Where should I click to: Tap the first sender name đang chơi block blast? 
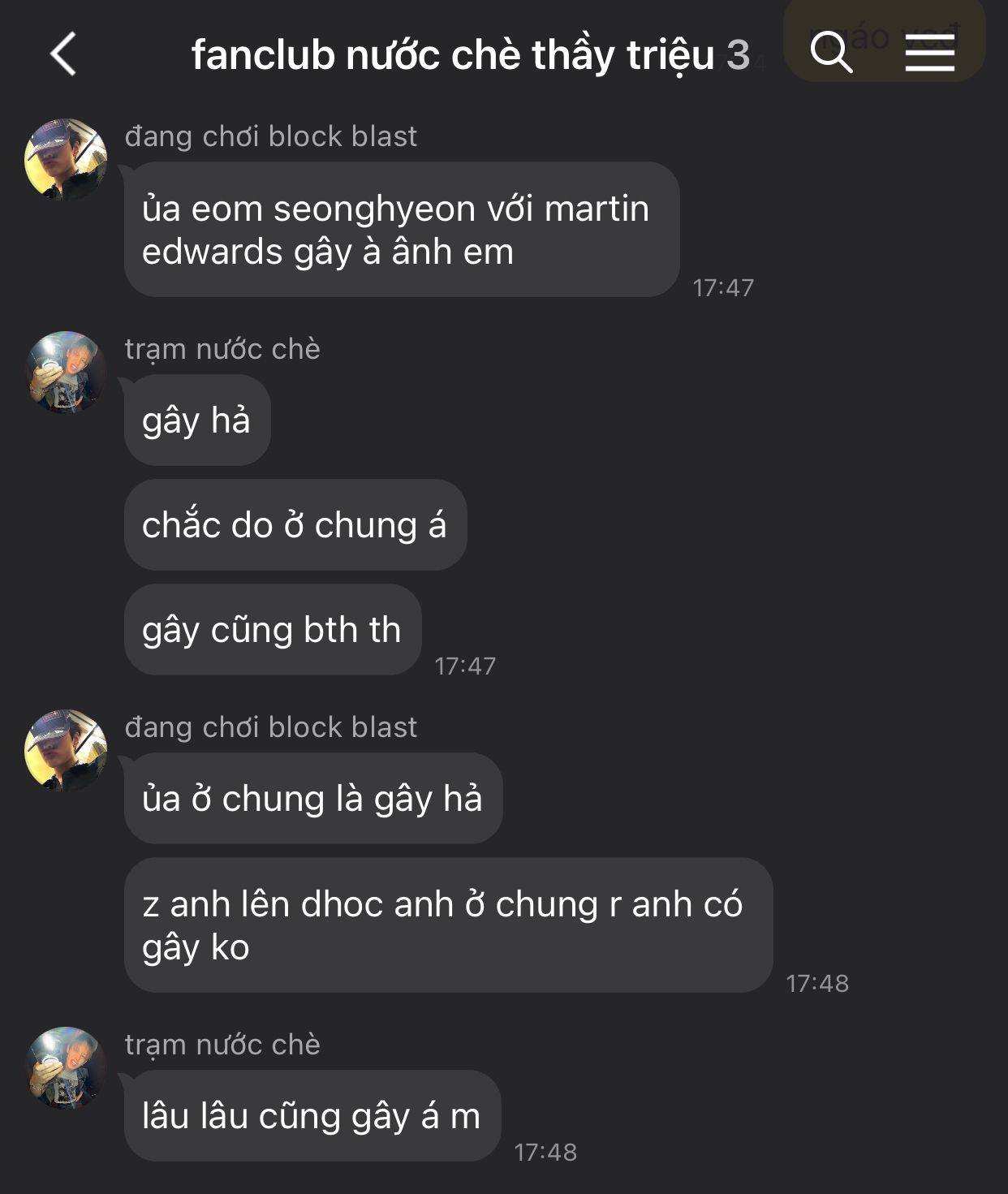click(271, 136)
